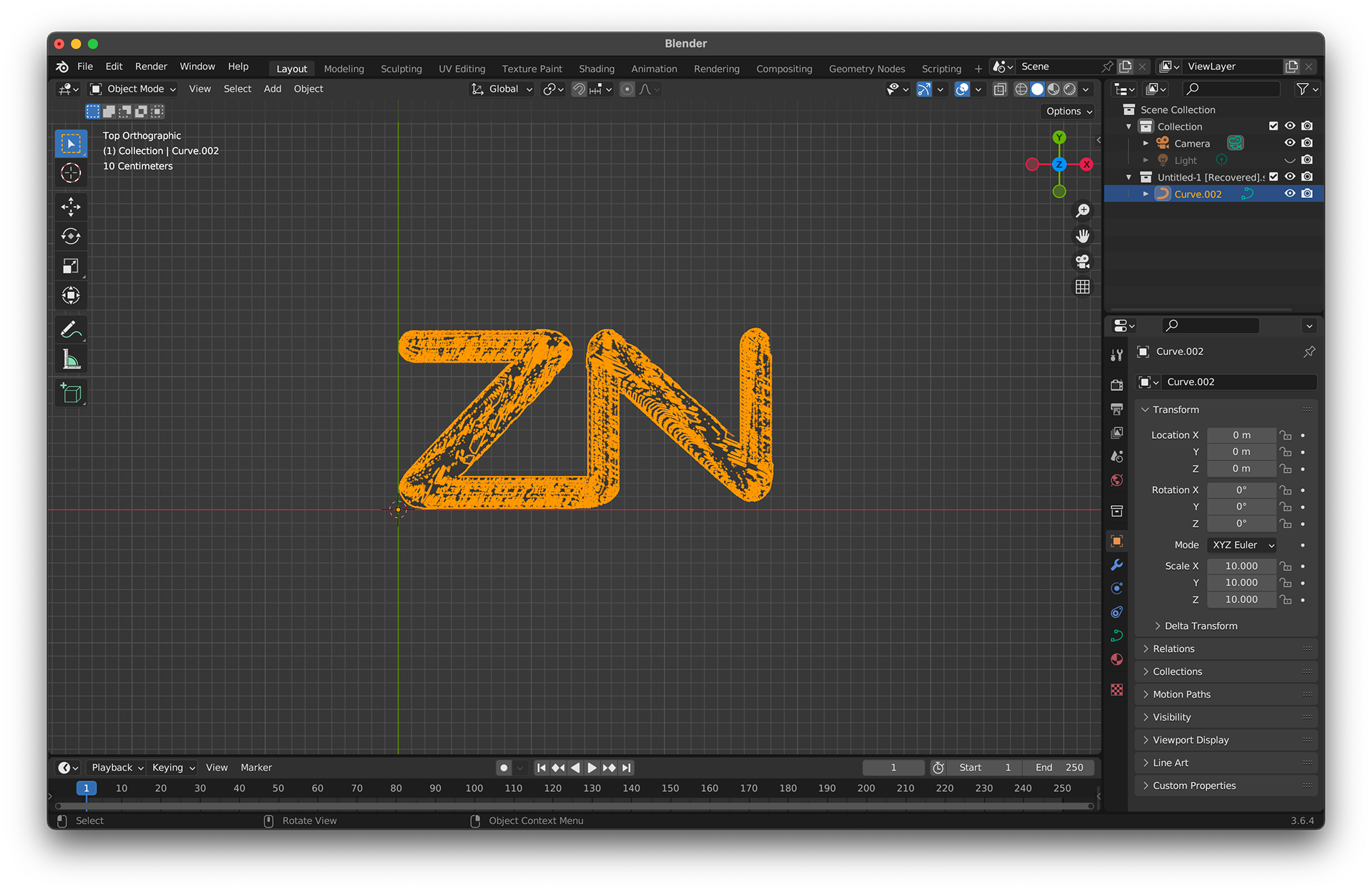Toggle proportional editing
The image size is (1372, 892).
(627, 89)
